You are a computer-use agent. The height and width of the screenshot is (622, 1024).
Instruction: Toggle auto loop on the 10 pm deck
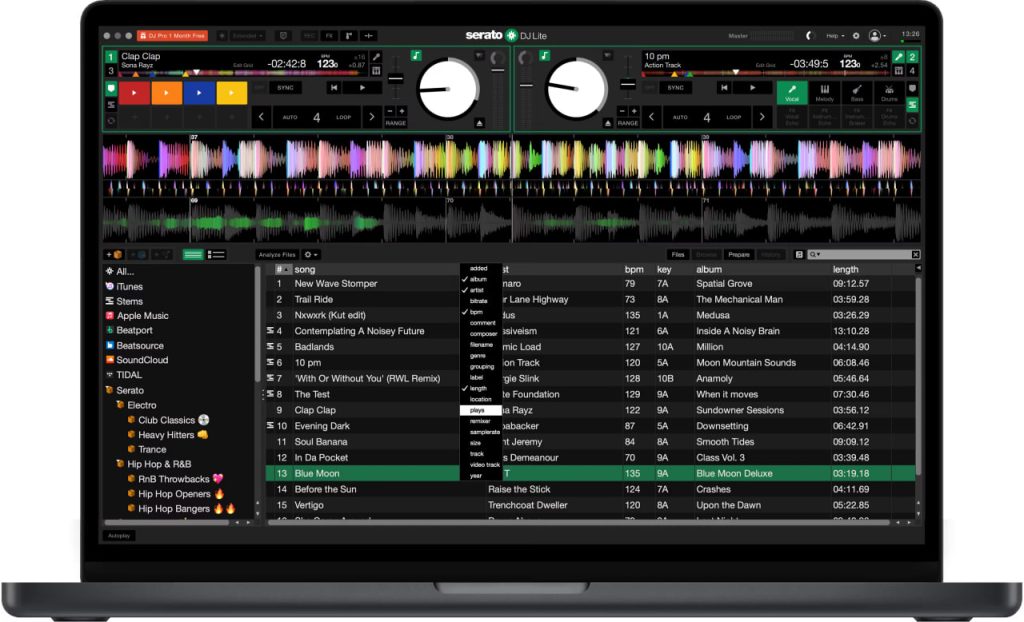pos(680,118)
